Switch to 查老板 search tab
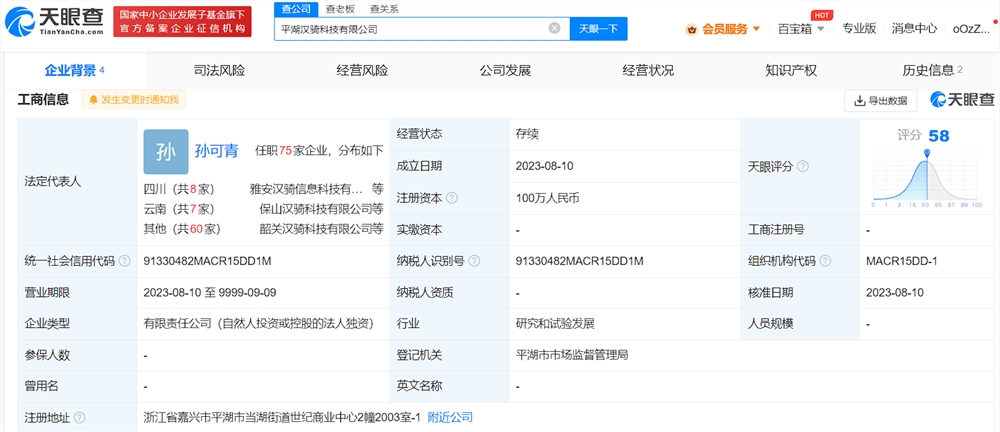 (x=340, y=9)
